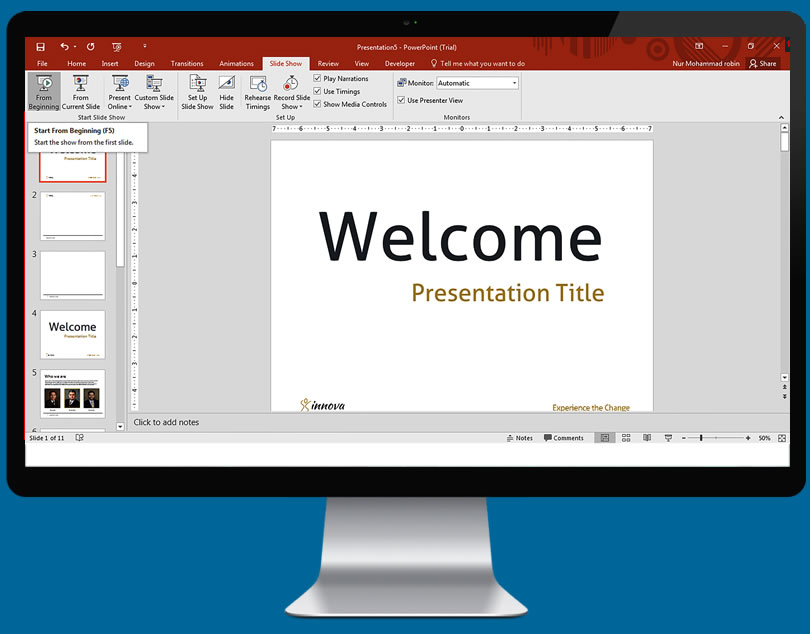Viewport: 810px width, 634px height.
Task: Start slideshow From Beginning
Action: pos(43,91)
